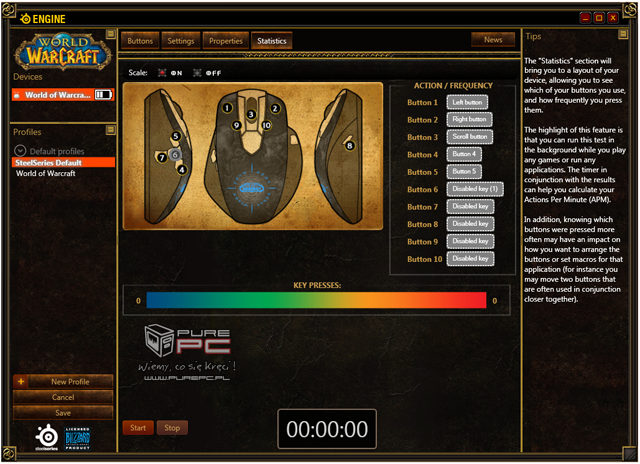
Task: Turn Scale ON
Action: 162,73
